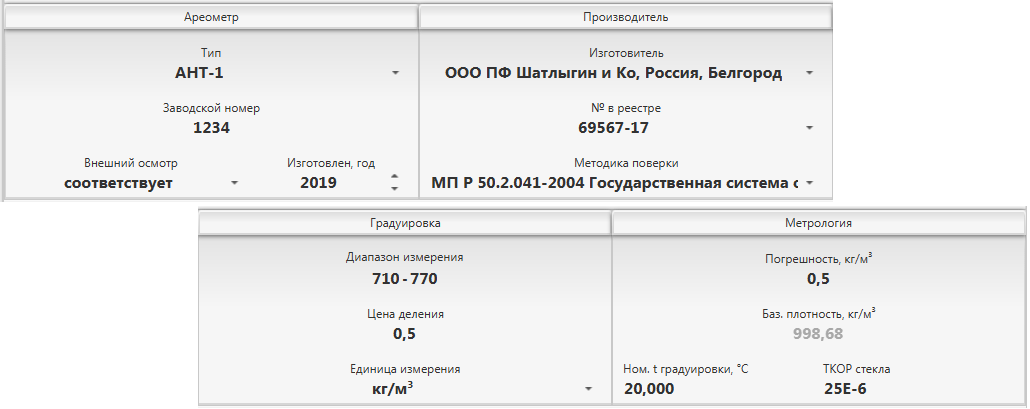Edit the Диапазон измерения value 710 - 770
Image resolution: width=1030 pixels, height=409 pixels.
[x=404, y=279]
